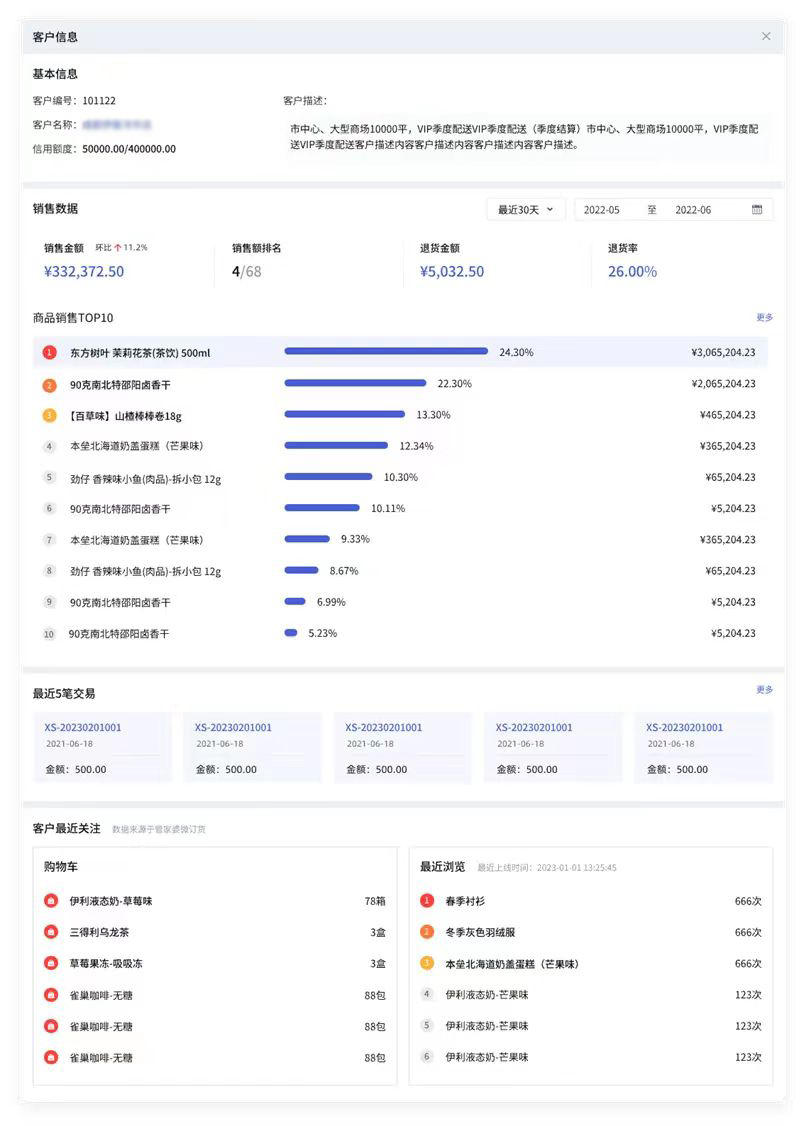Click 更多 beside 商品销售TOP10
The image size is (806, 1126).
(764, 317)
